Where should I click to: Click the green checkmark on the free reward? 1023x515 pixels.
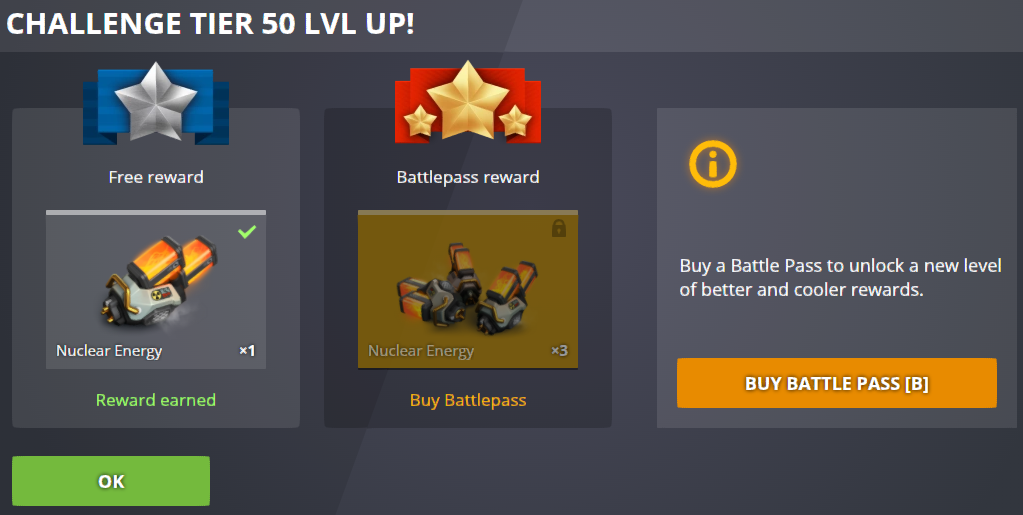click(247, 231)
